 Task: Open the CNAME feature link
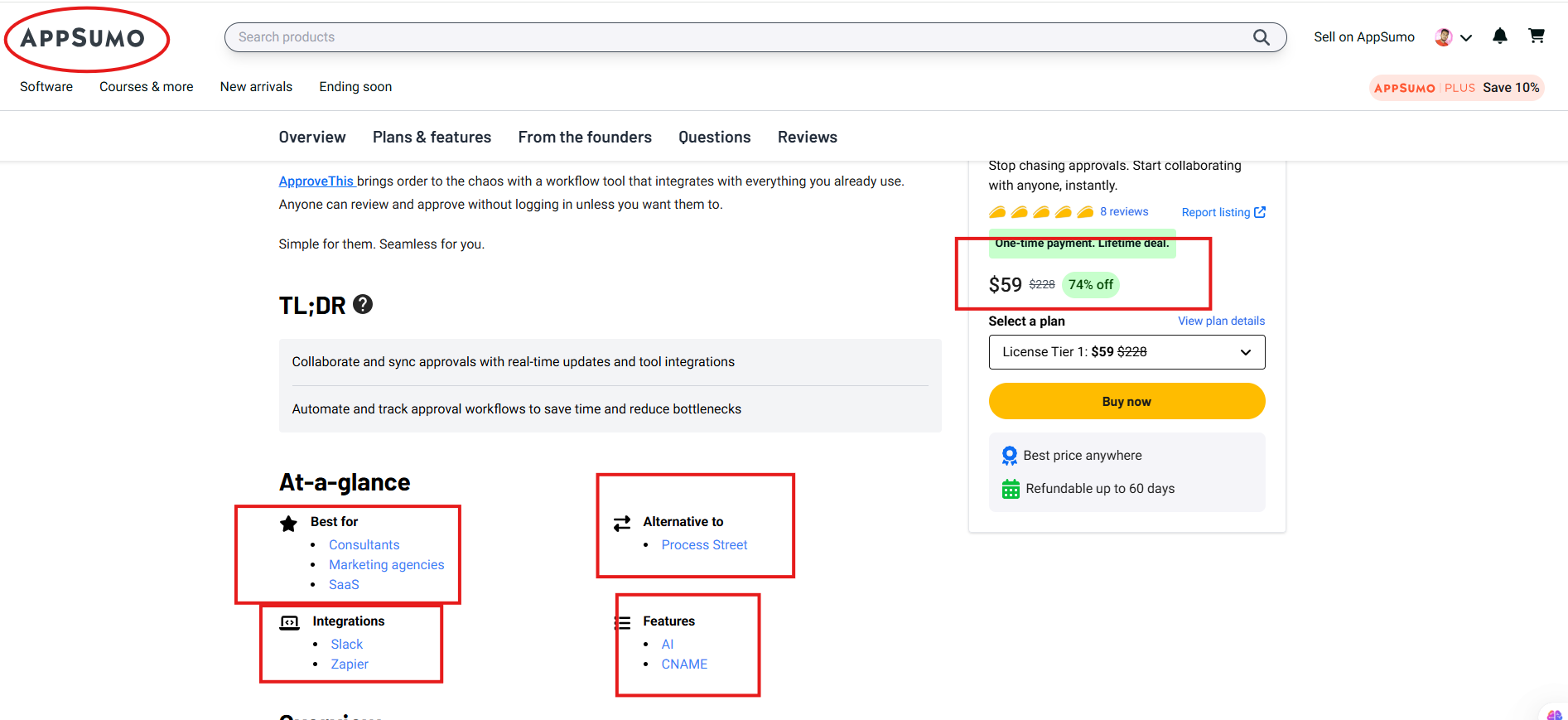(x=684, y=664)
